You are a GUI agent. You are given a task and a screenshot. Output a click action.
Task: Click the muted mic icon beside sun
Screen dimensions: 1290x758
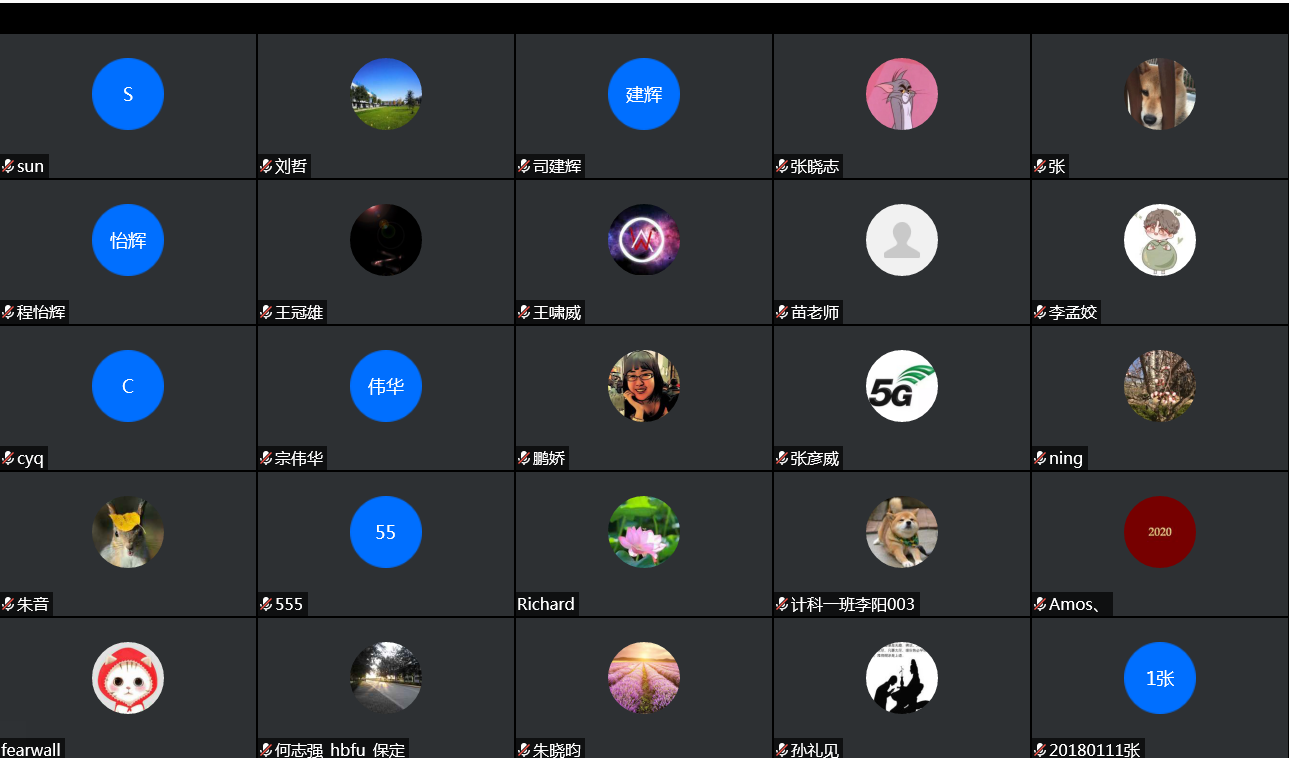click(8, 166)
